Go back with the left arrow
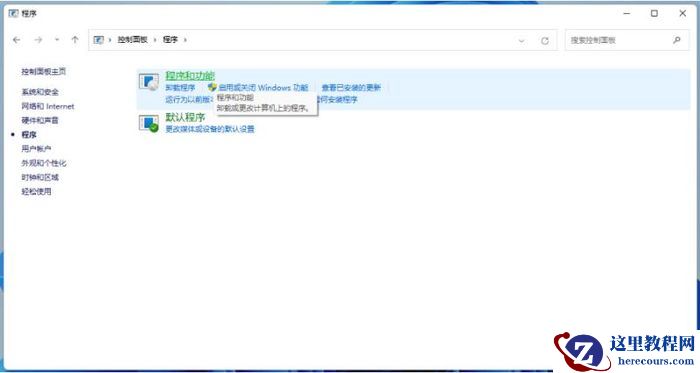 click(x=17, y=40)
